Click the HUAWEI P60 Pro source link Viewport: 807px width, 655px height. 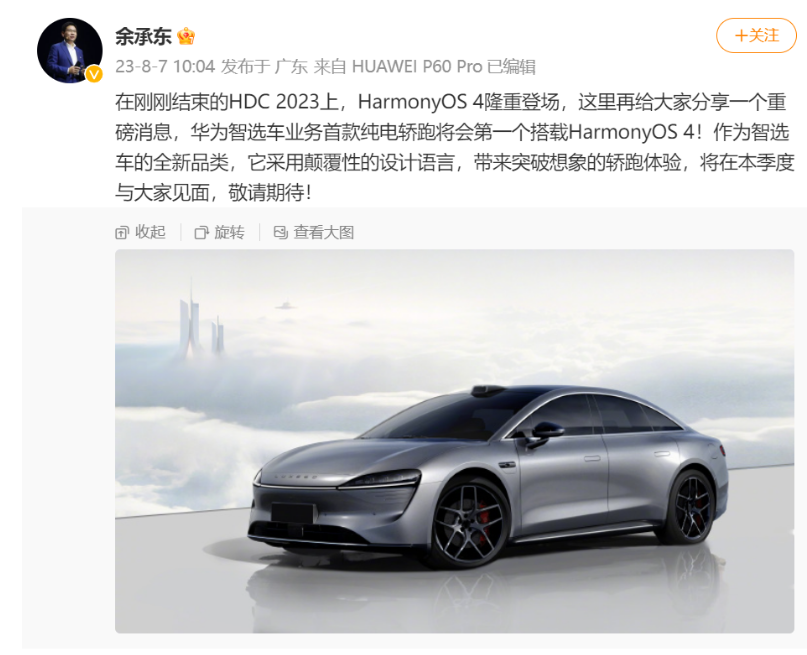417,66
